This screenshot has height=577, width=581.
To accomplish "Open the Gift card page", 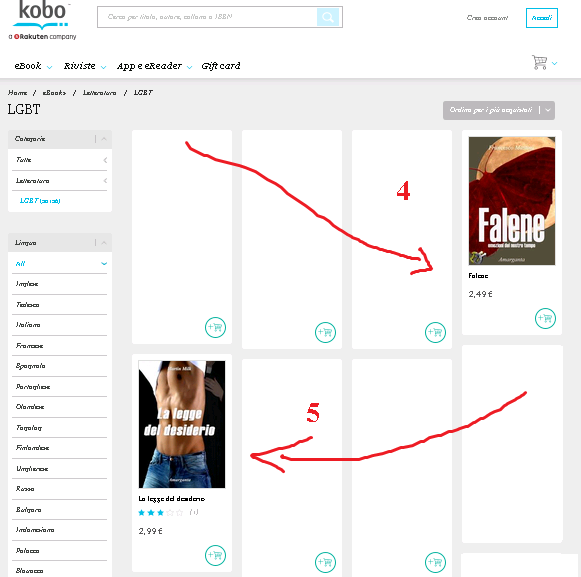I will tap(221, 66).
